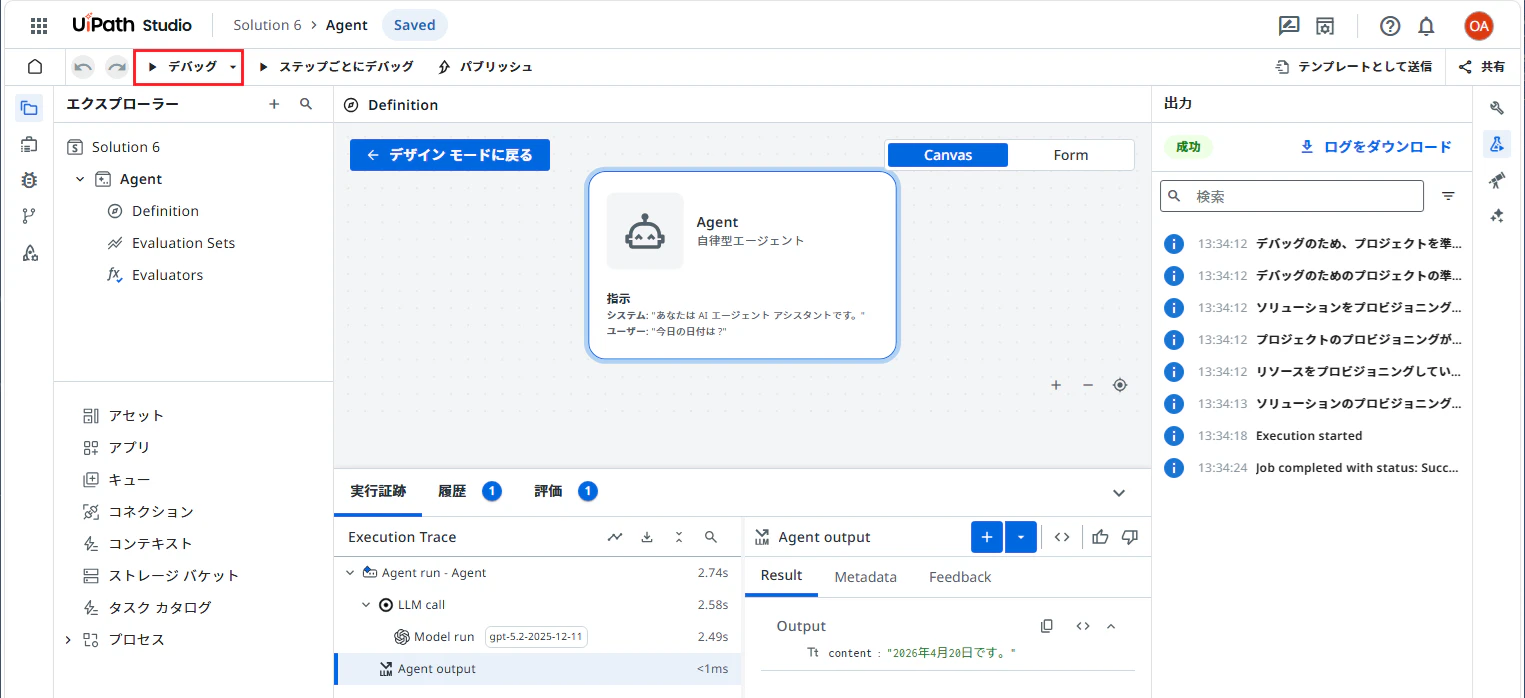Expand the プロセス tree node
This screenshot has height=698, width=1525.
68,640
